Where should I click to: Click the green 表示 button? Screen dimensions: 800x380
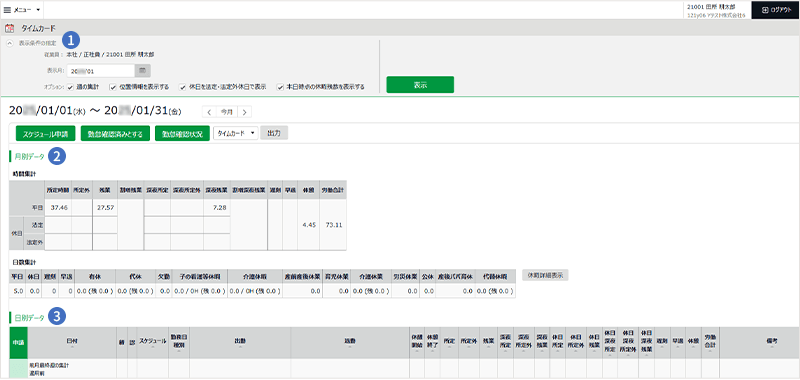[x=420, y=85]
